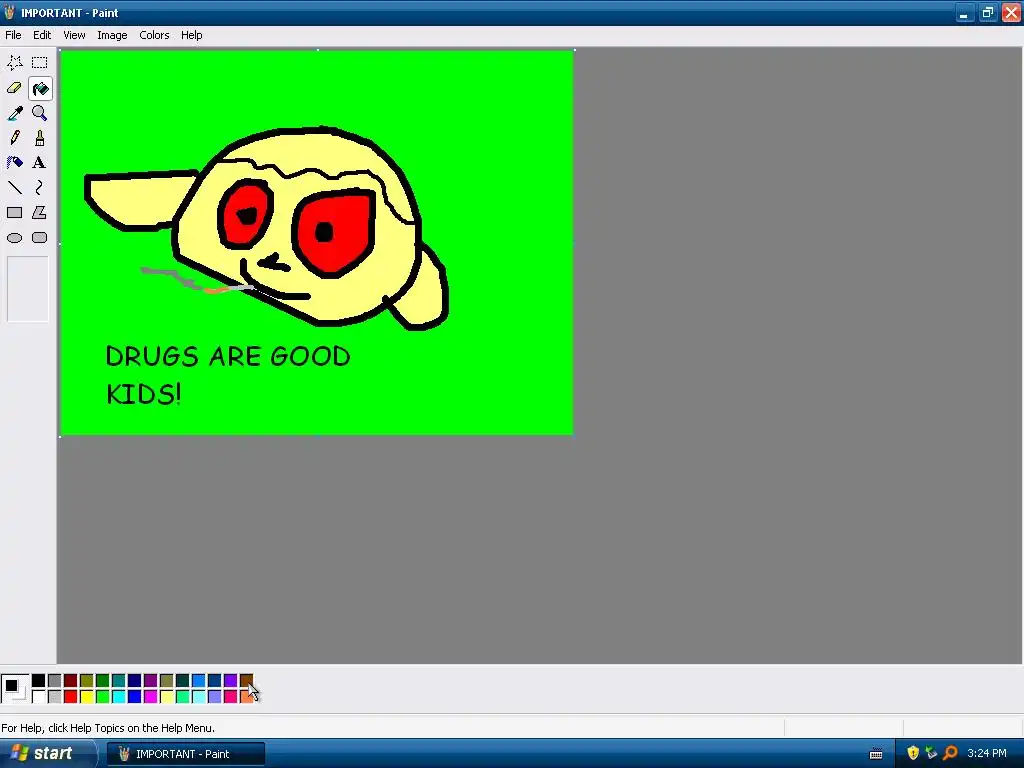The height and width of the screenshot is (768, 1024).
Task: Pick the bright yellow swatch
Action: [87, 697]
